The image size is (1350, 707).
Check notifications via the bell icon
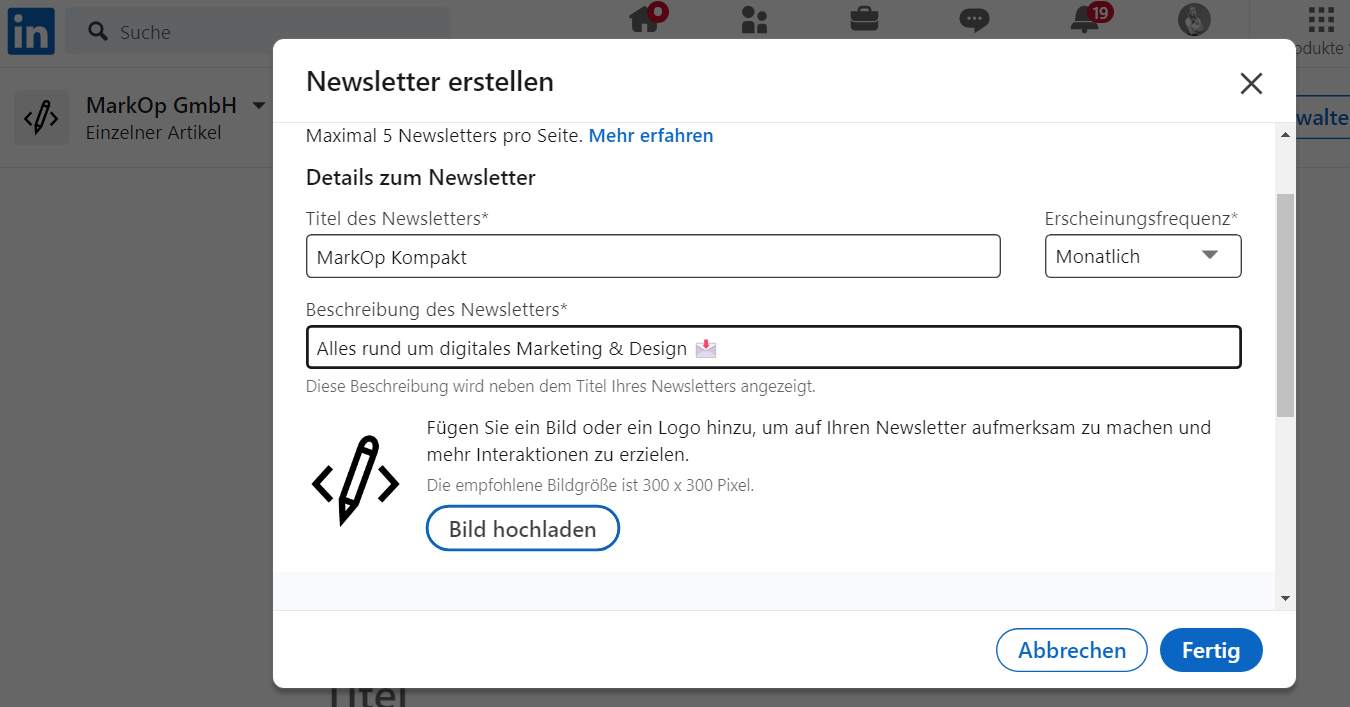pyautogui.click(x=1084, y=21)
